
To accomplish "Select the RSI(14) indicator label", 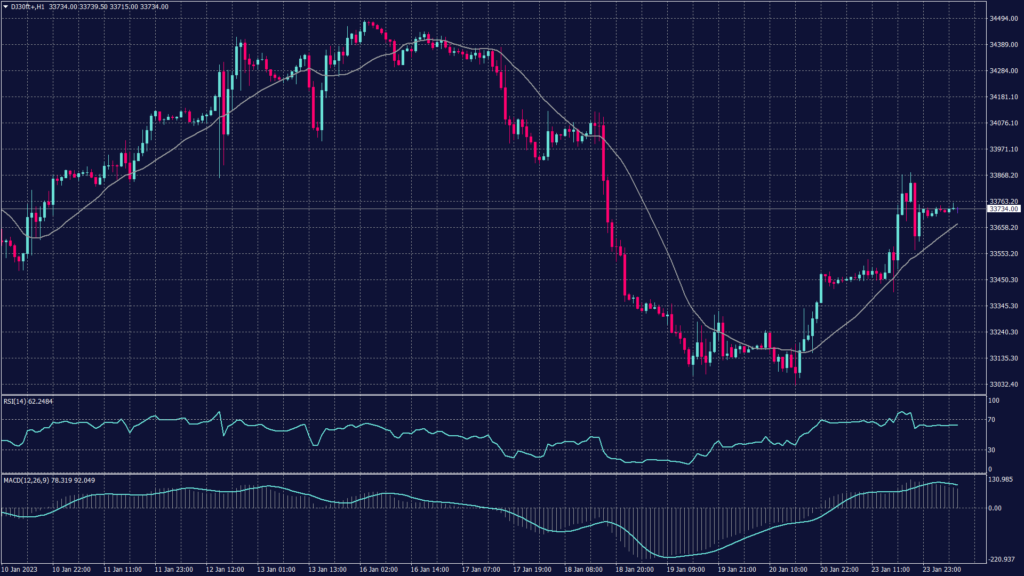I will [15, 401].
